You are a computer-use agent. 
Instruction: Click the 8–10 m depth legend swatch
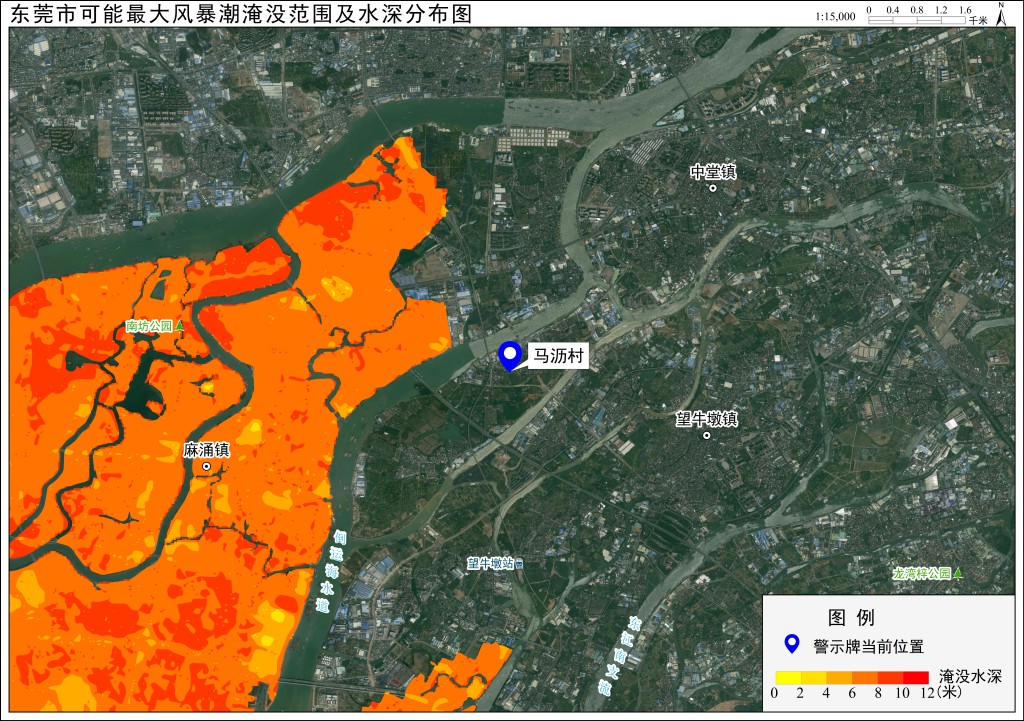(x=890, y=677)
